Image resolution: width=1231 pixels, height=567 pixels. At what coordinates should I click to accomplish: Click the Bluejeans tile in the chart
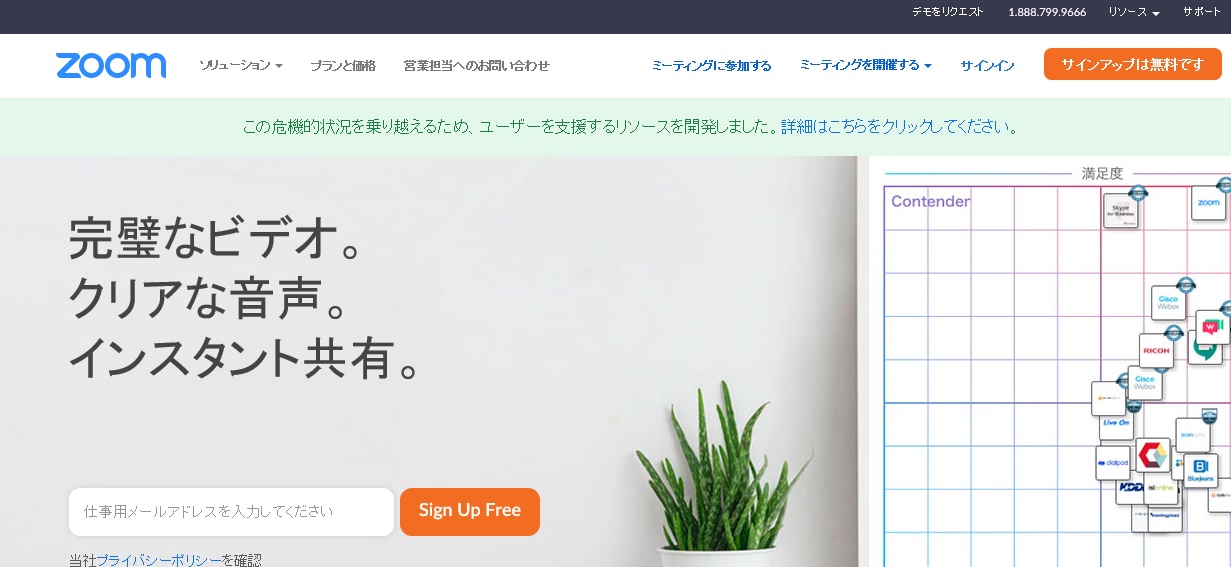tap(1201, 469)
